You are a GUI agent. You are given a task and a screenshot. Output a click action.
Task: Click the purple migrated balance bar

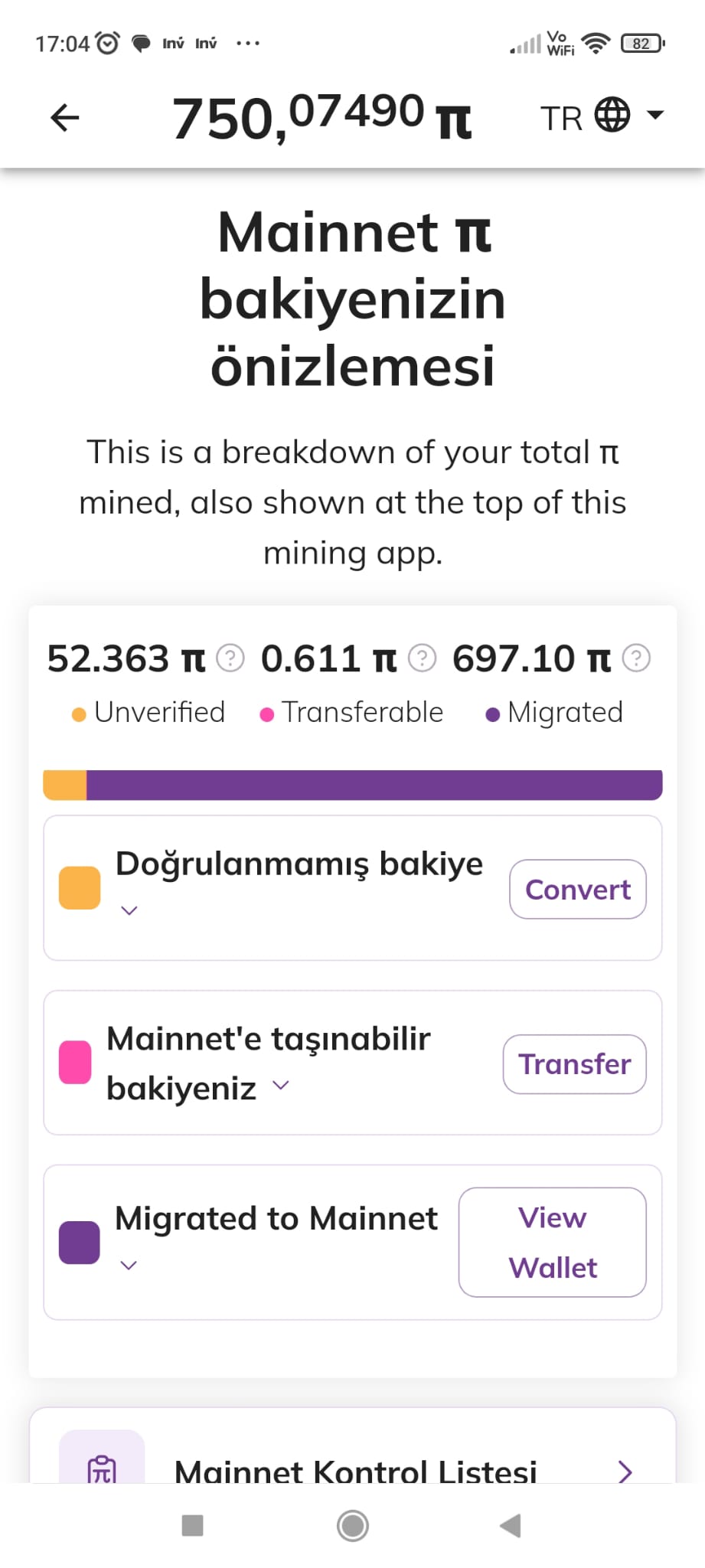[374, 785]
